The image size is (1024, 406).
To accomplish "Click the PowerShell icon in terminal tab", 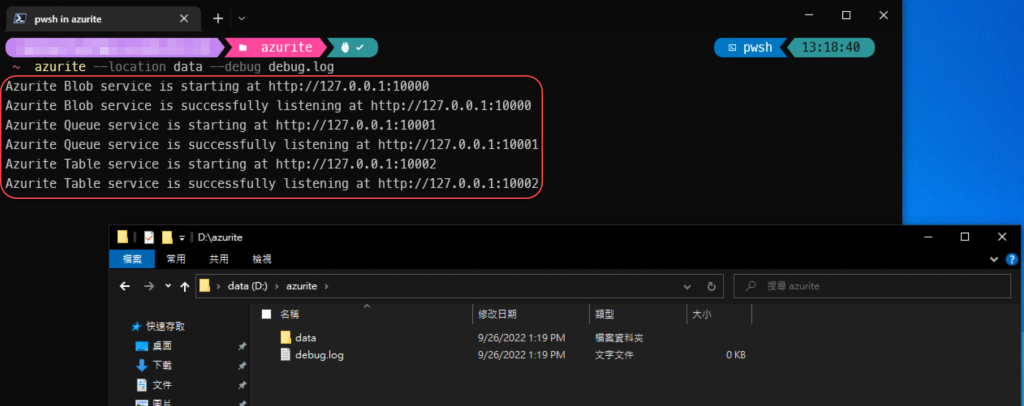I will pyautogui.click(x=20, y=19).
